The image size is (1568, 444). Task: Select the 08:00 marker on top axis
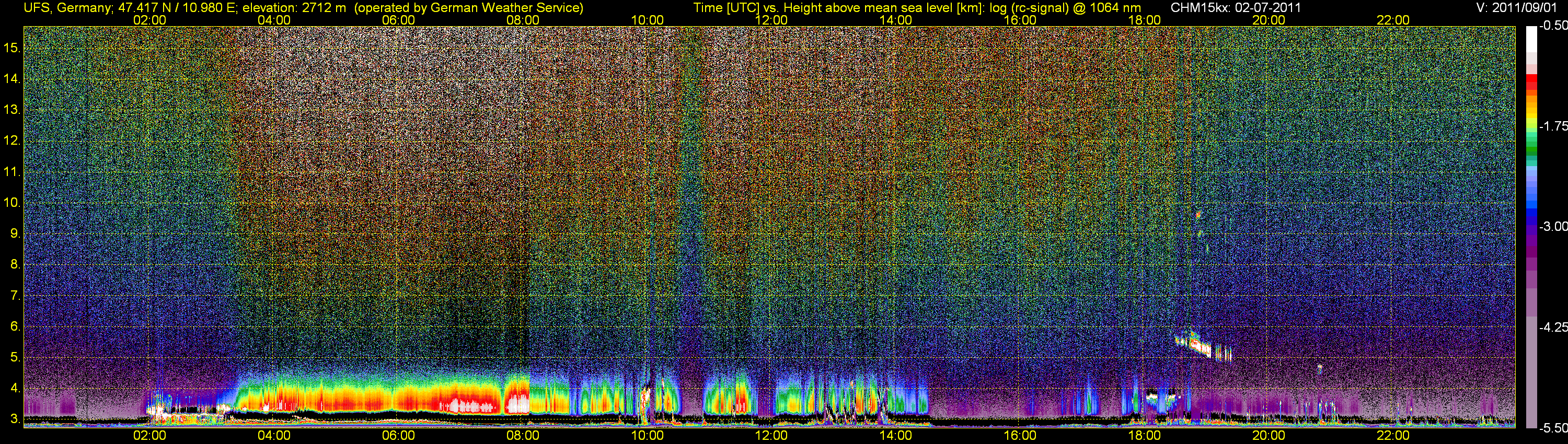pyautogui.click(x=522, y=20)
